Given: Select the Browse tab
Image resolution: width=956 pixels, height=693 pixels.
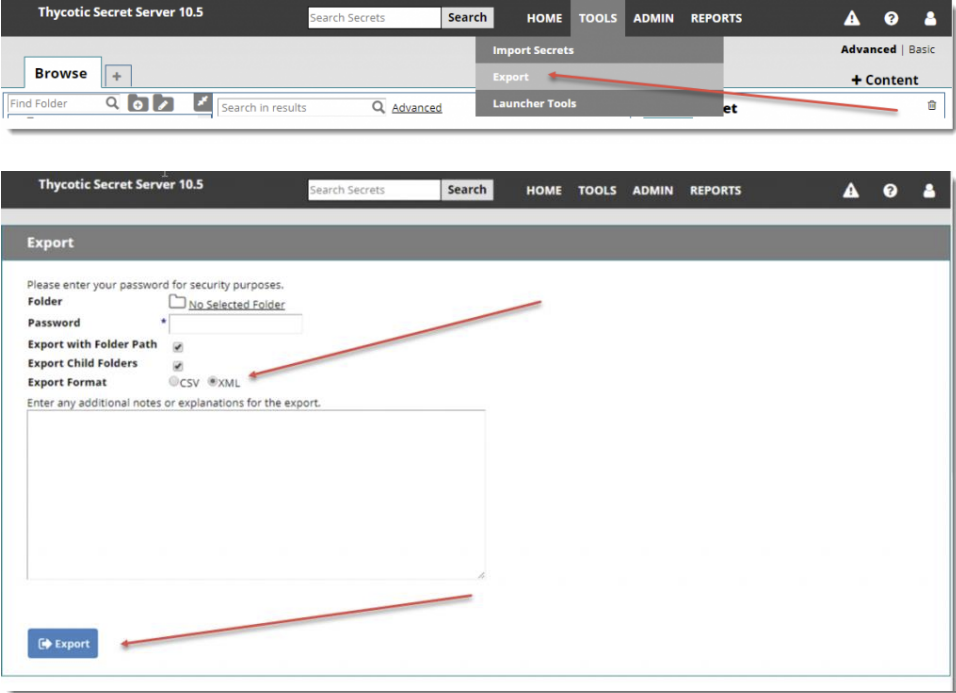Looking at the screenshot, I should tap(62, 73).
